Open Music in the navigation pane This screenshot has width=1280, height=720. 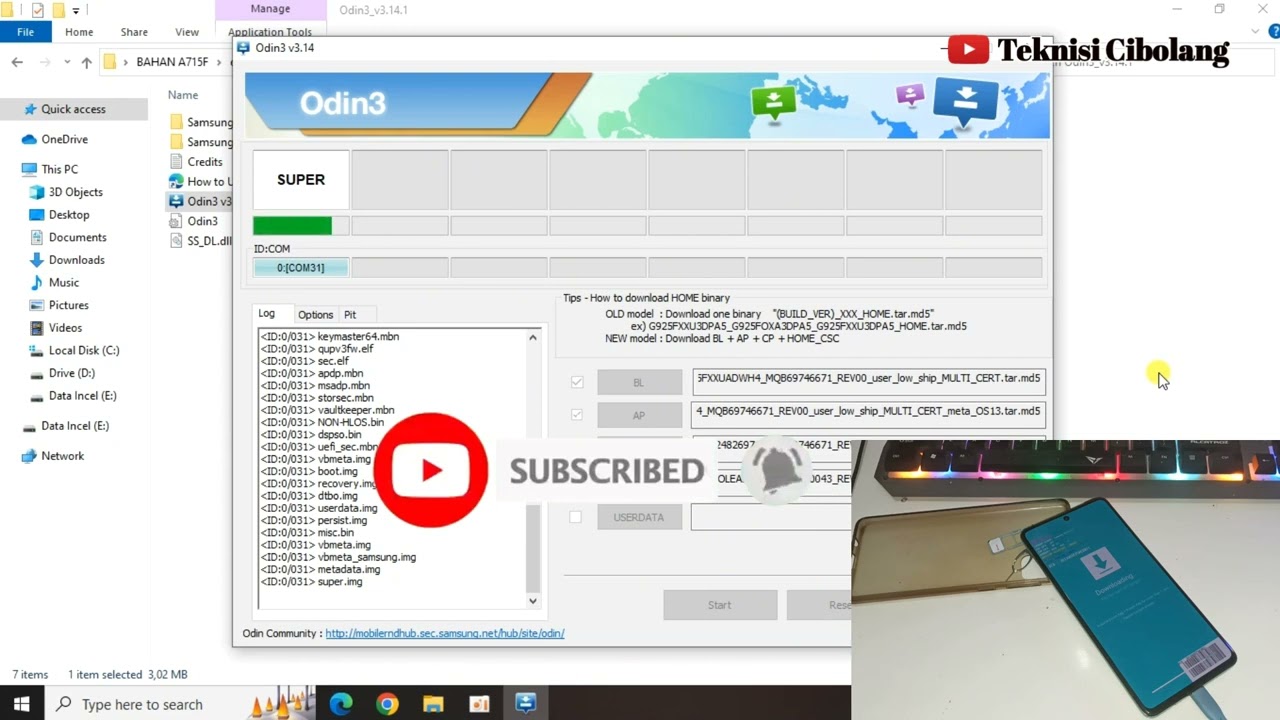[63, 282]
